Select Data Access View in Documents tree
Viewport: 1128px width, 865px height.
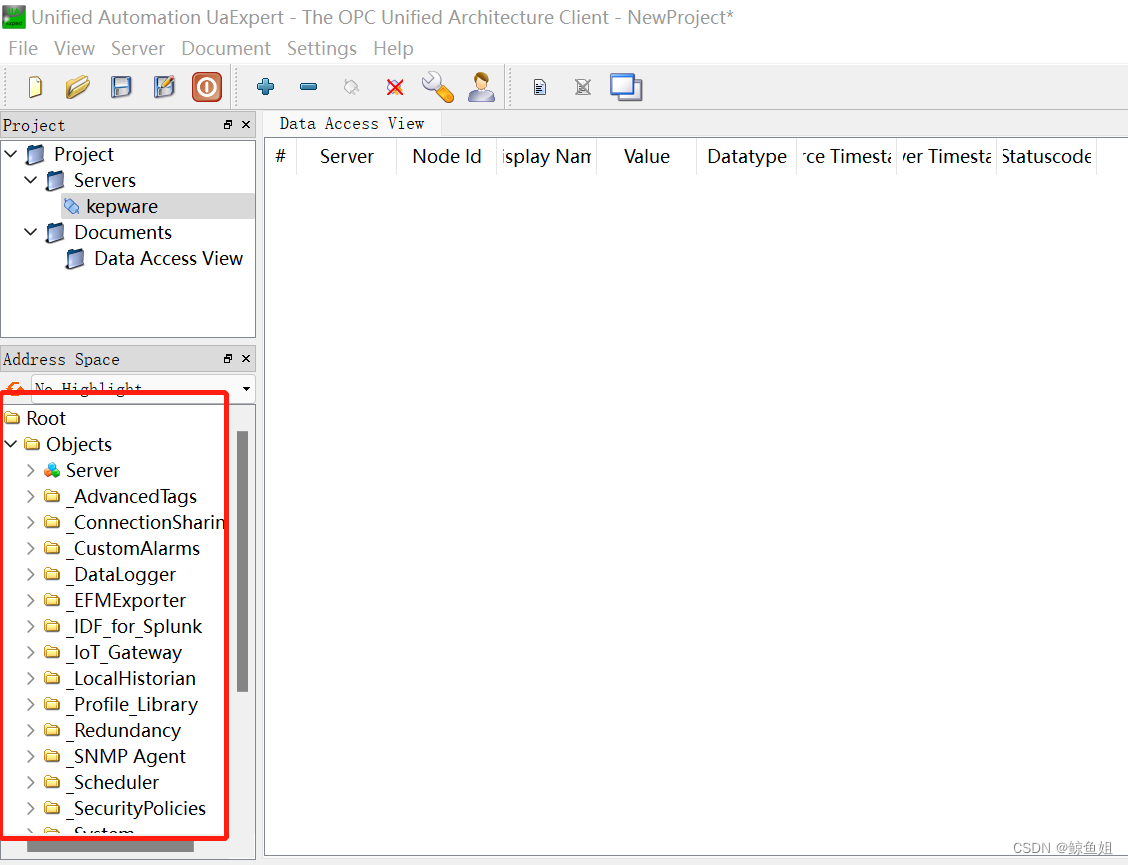168,258
